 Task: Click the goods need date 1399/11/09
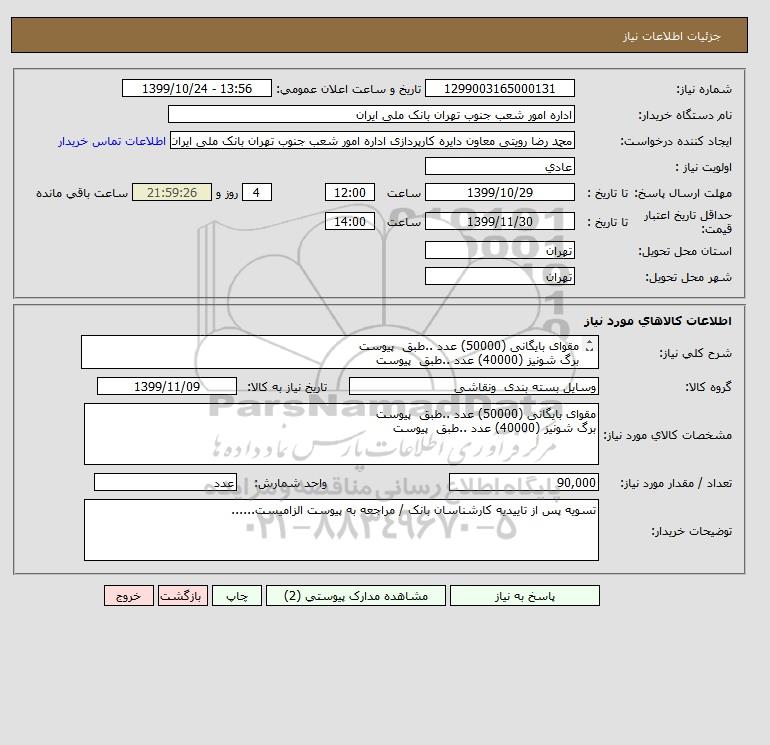167,386
